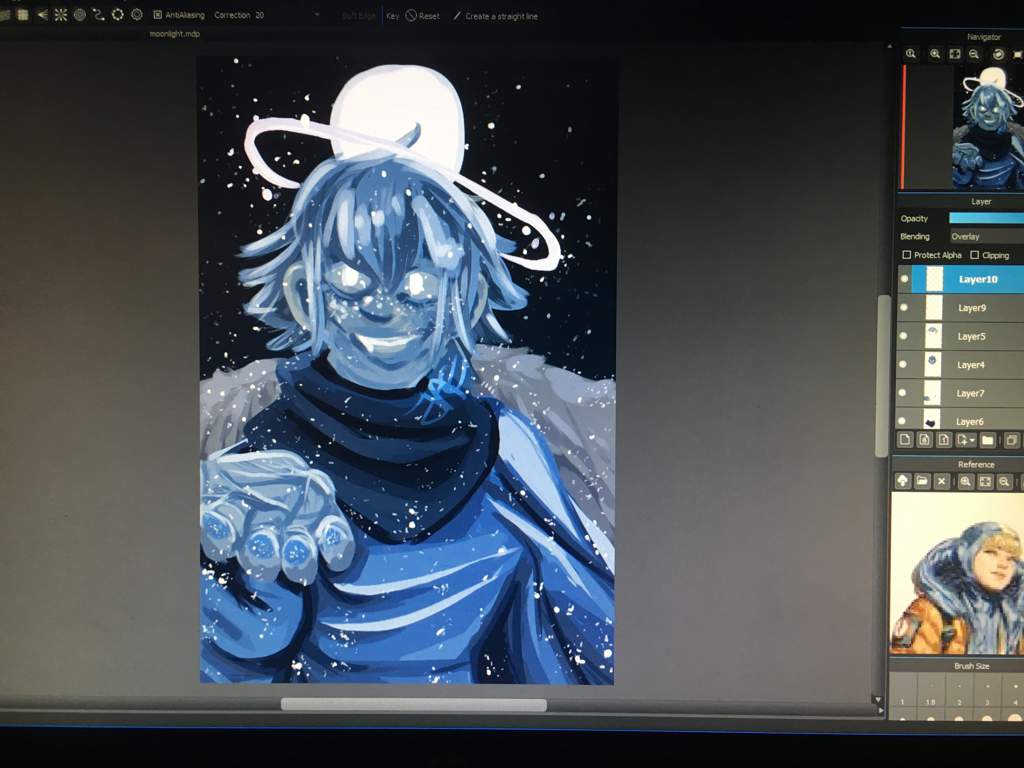
Task: Select Layer6 in the layer list
Action: point(959,420)
